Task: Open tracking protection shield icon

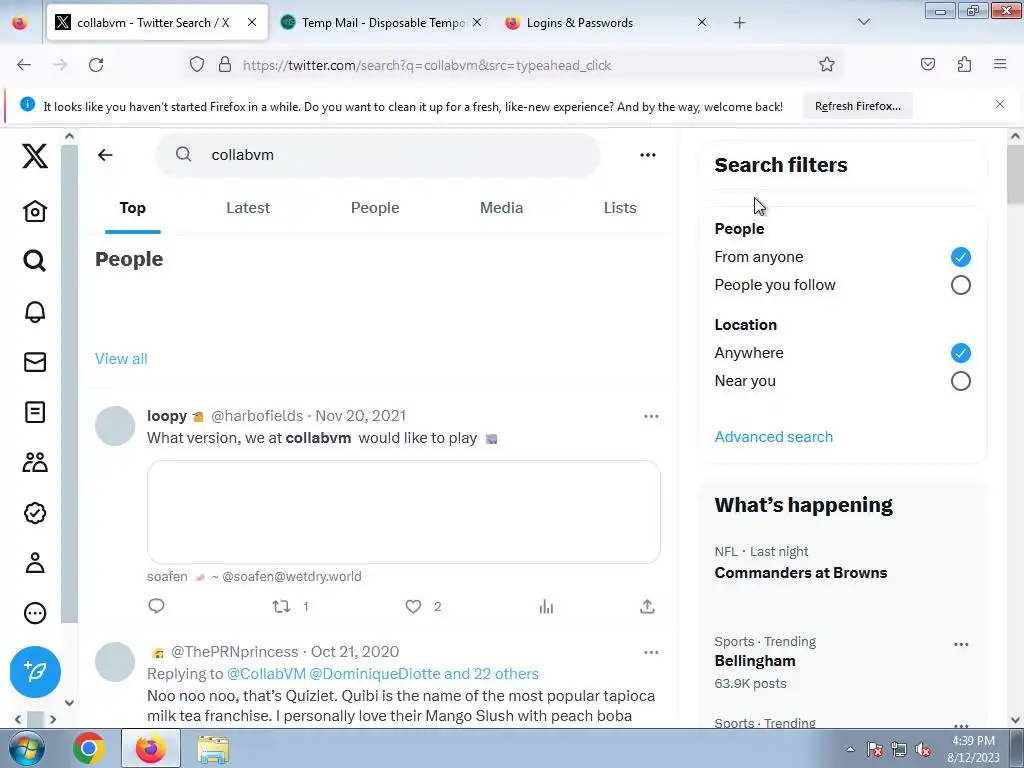Action: (x=197, y=64)
